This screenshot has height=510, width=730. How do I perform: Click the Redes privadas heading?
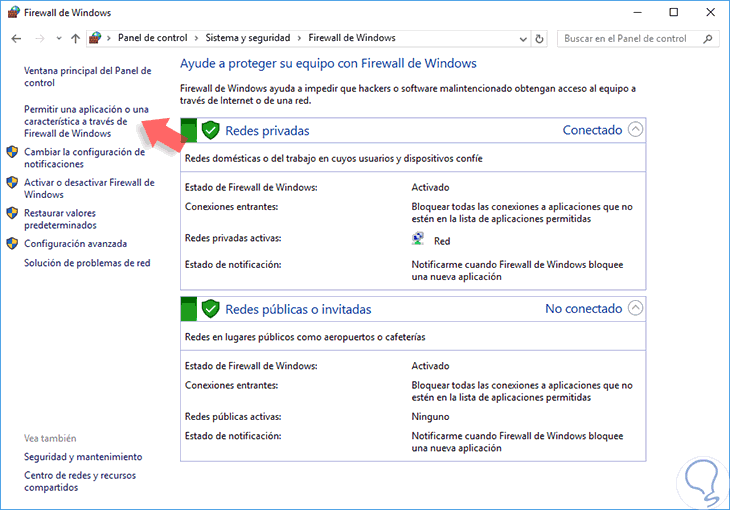[x=267, y=131]
